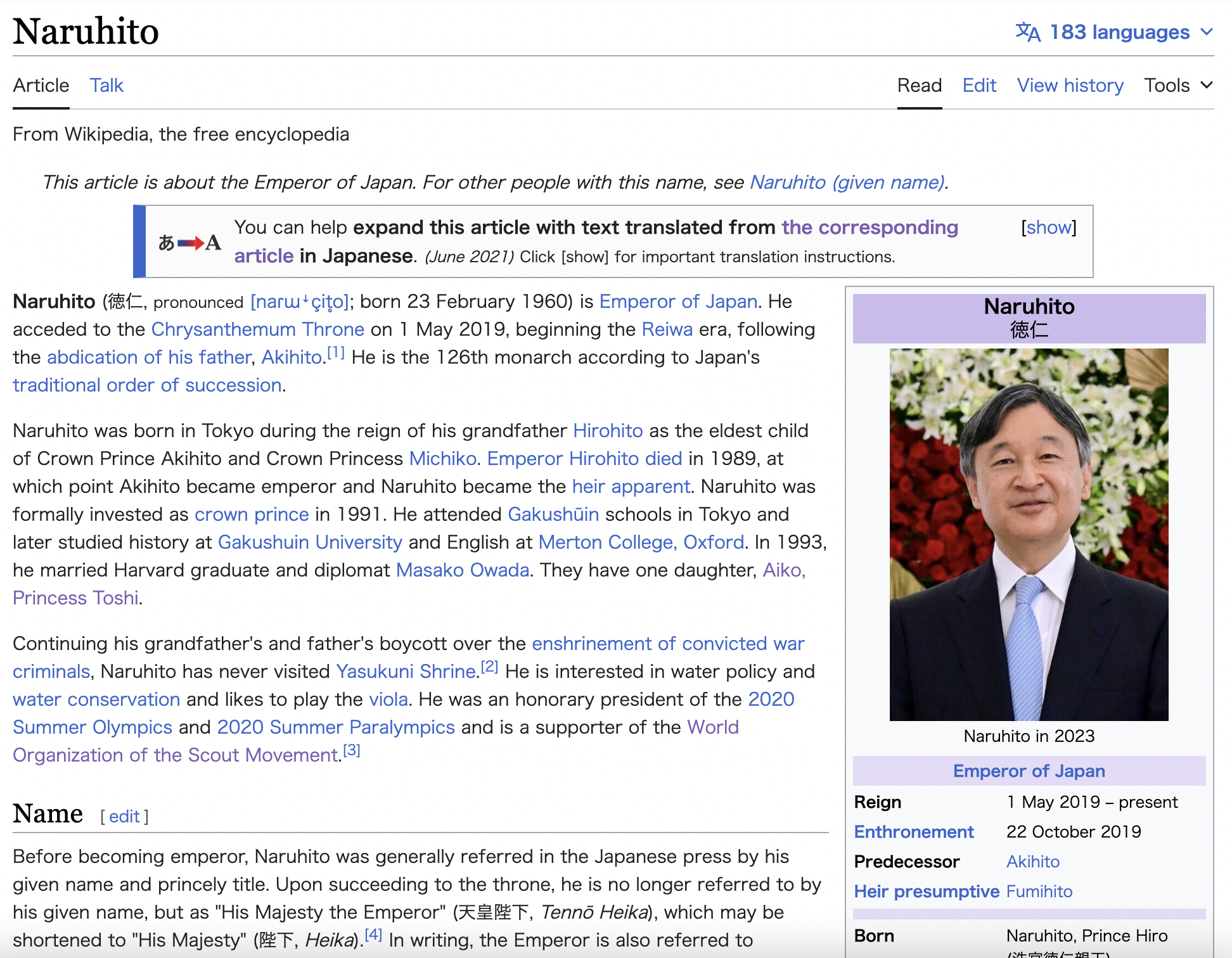Image resolution: width=1232 pixels, height=958 pixels.
Task: Open Akihito predecessor link in infobox
Action: coord(1032,862)
